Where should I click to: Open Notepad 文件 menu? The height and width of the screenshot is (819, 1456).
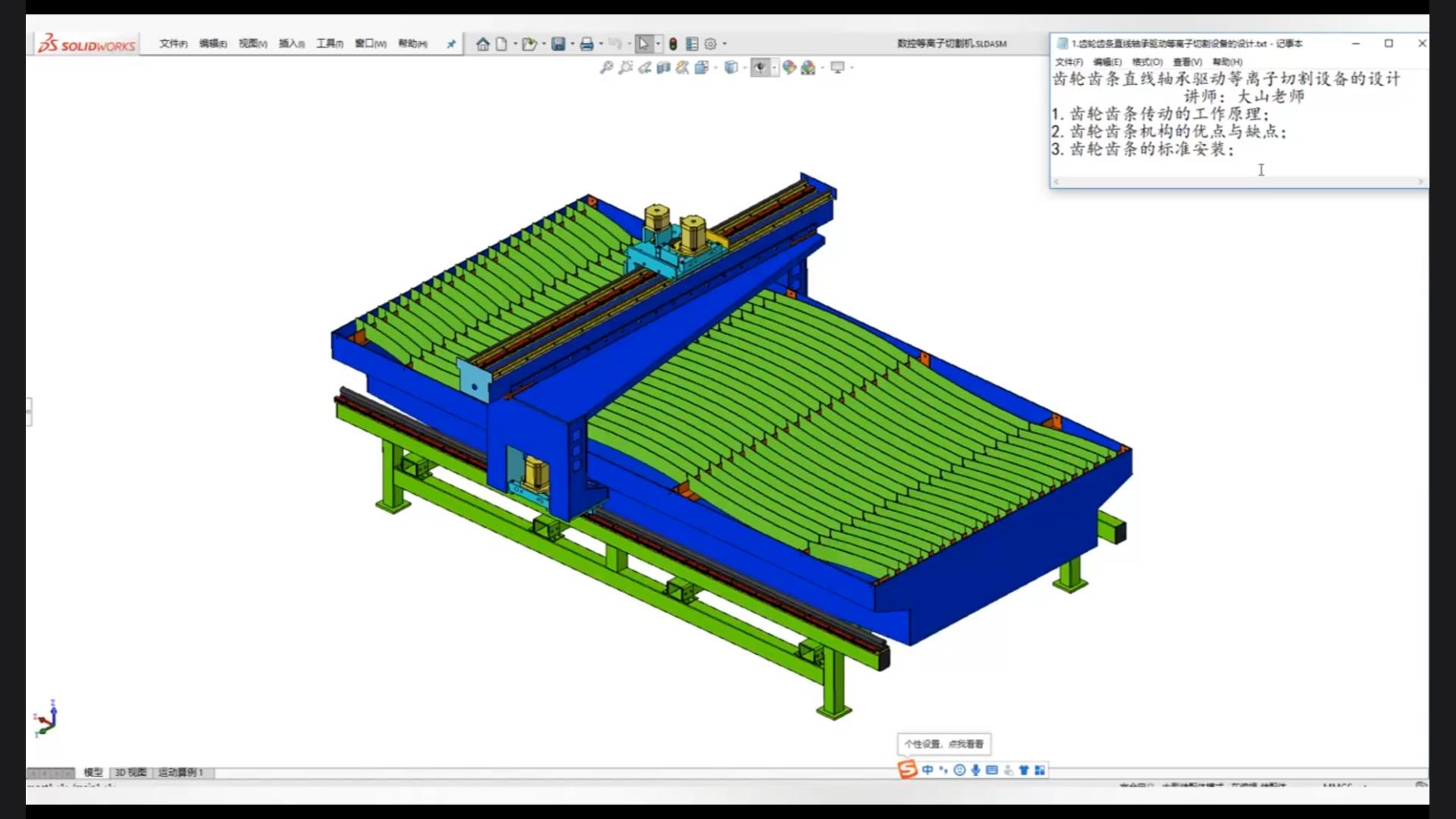pyautogui.click(x=1068, y=62)
